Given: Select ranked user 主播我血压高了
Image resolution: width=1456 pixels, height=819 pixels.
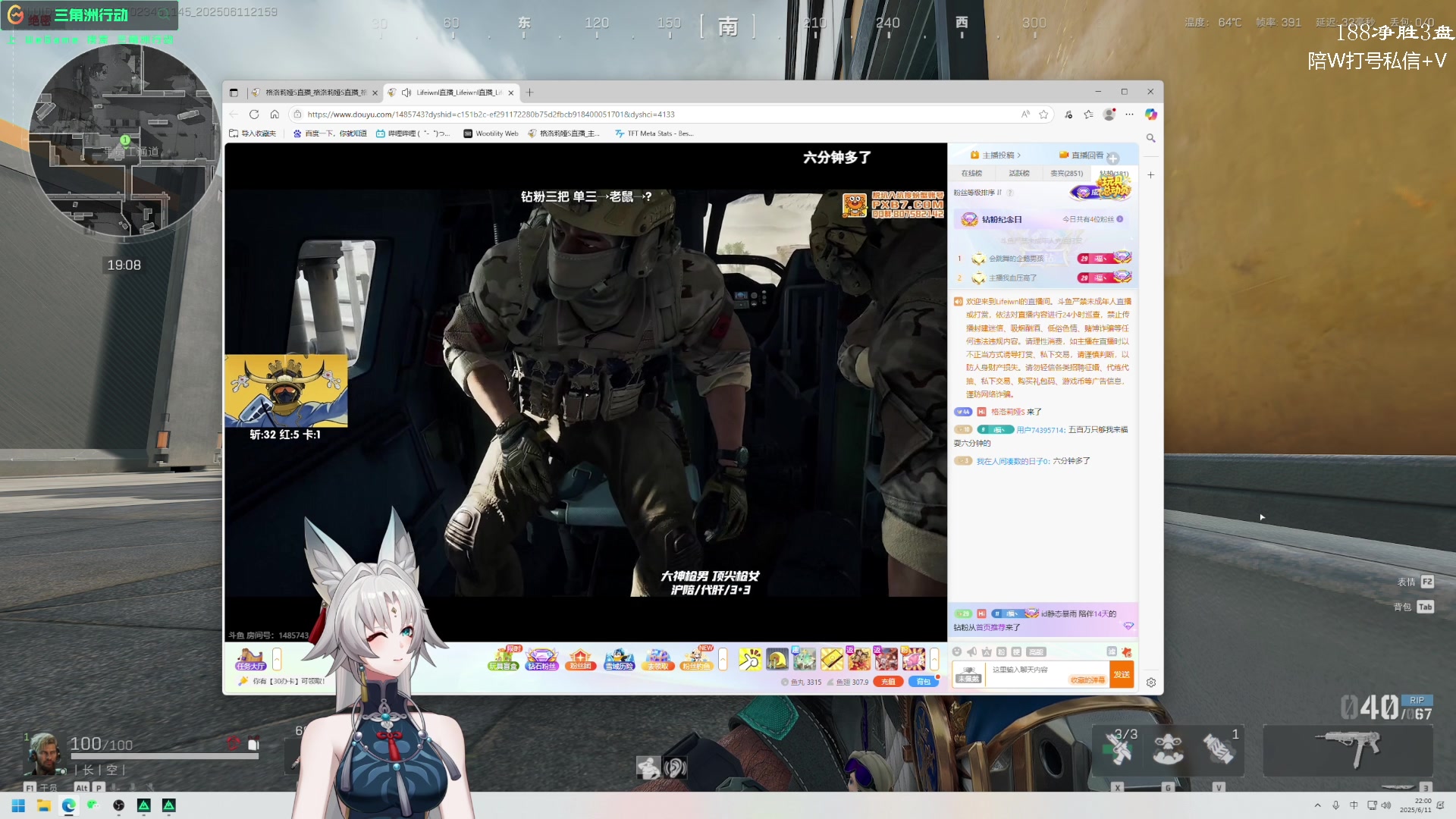Looking at the screenshot, I should tap(1012, 278).
